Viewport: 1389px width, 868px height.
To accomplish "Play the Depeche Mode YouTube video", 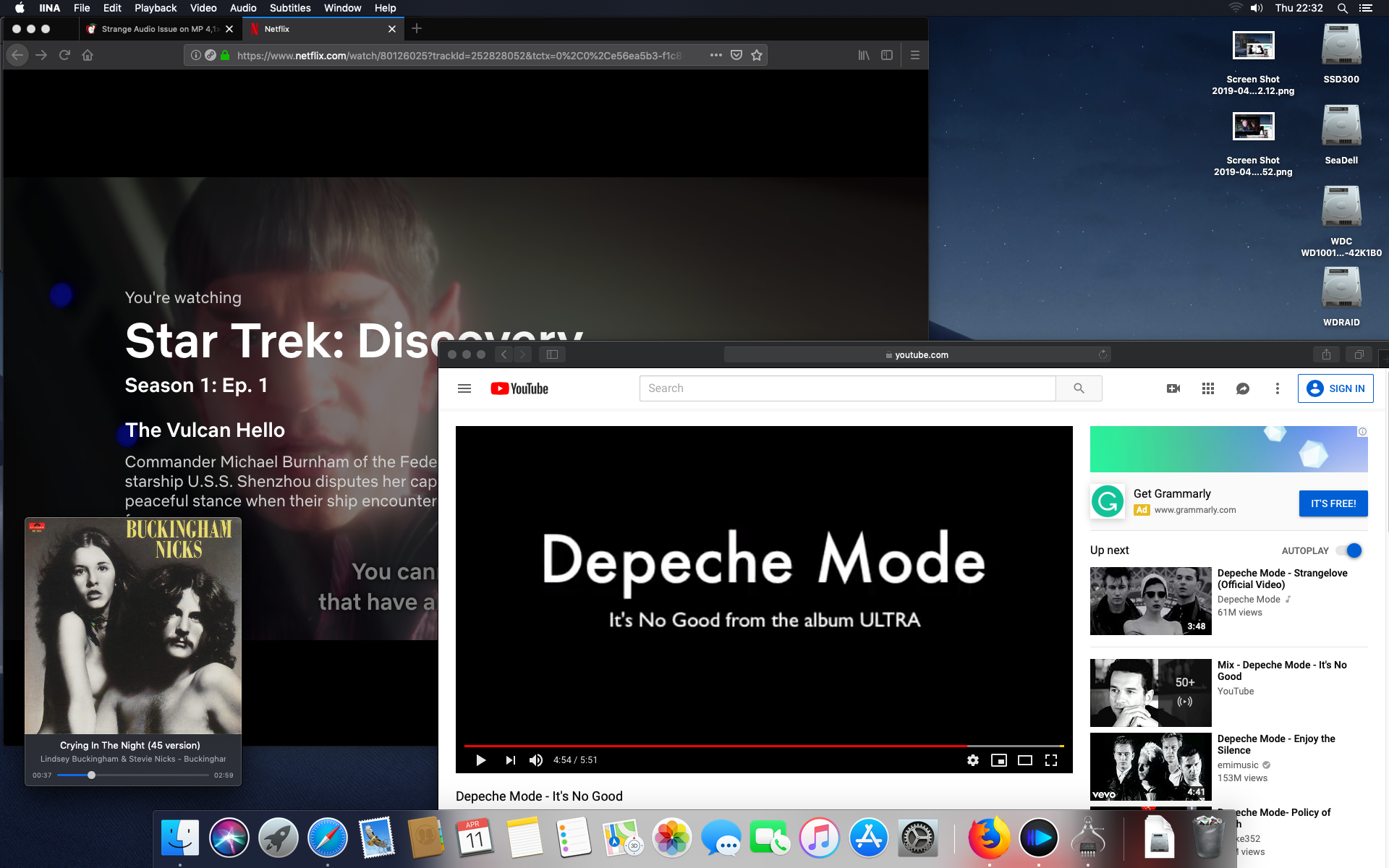I will pos(480,760).
